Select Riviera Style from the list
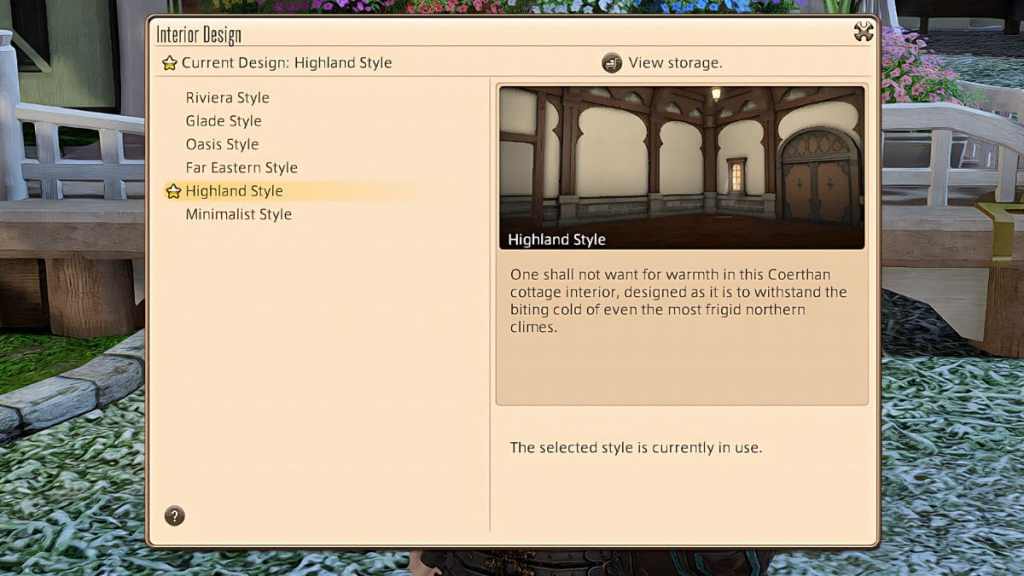The width and height of the screenshot is (1024, 576). 227,98
